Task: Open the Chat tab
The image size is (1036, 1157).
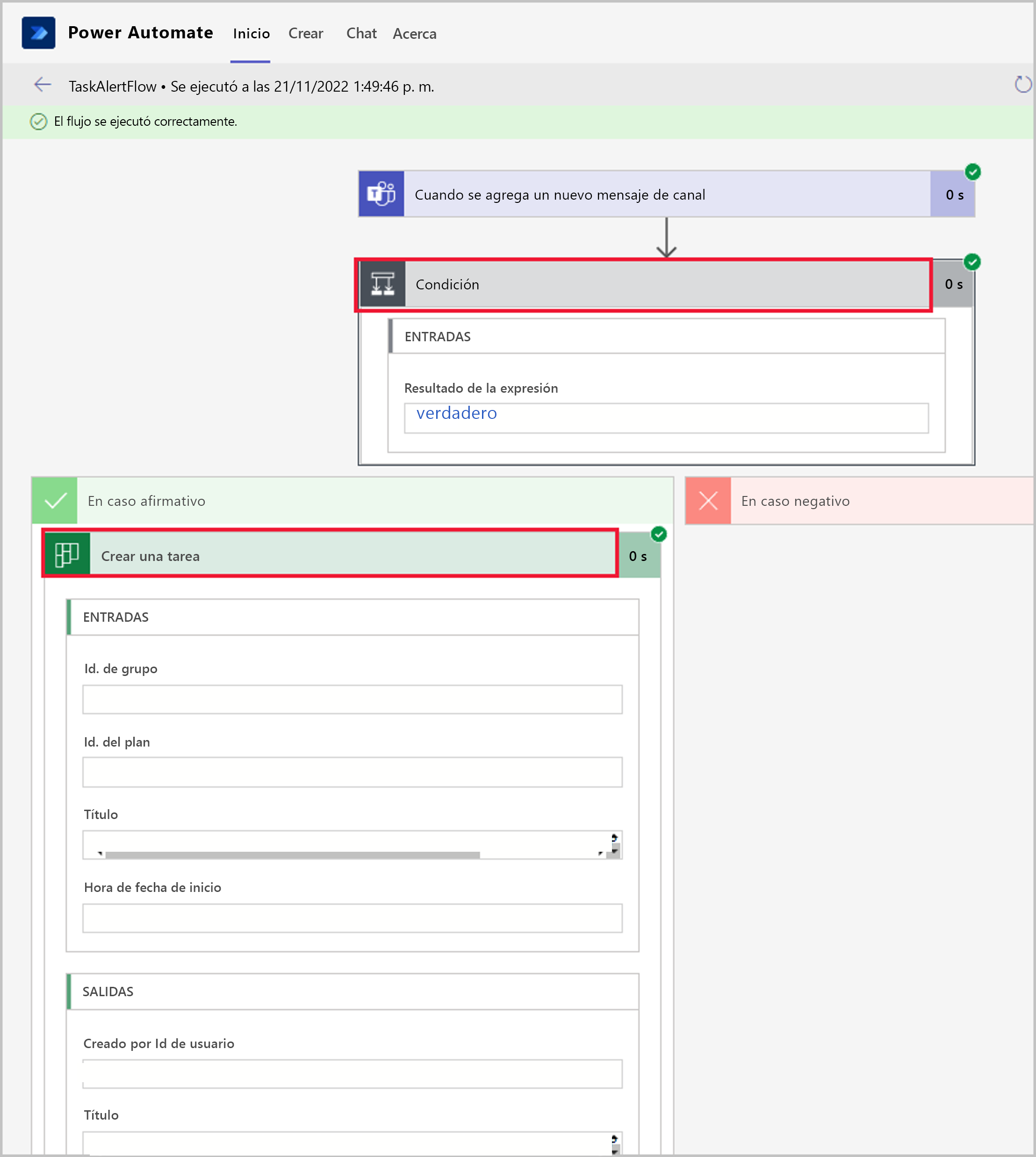Action: click(361, 33)
